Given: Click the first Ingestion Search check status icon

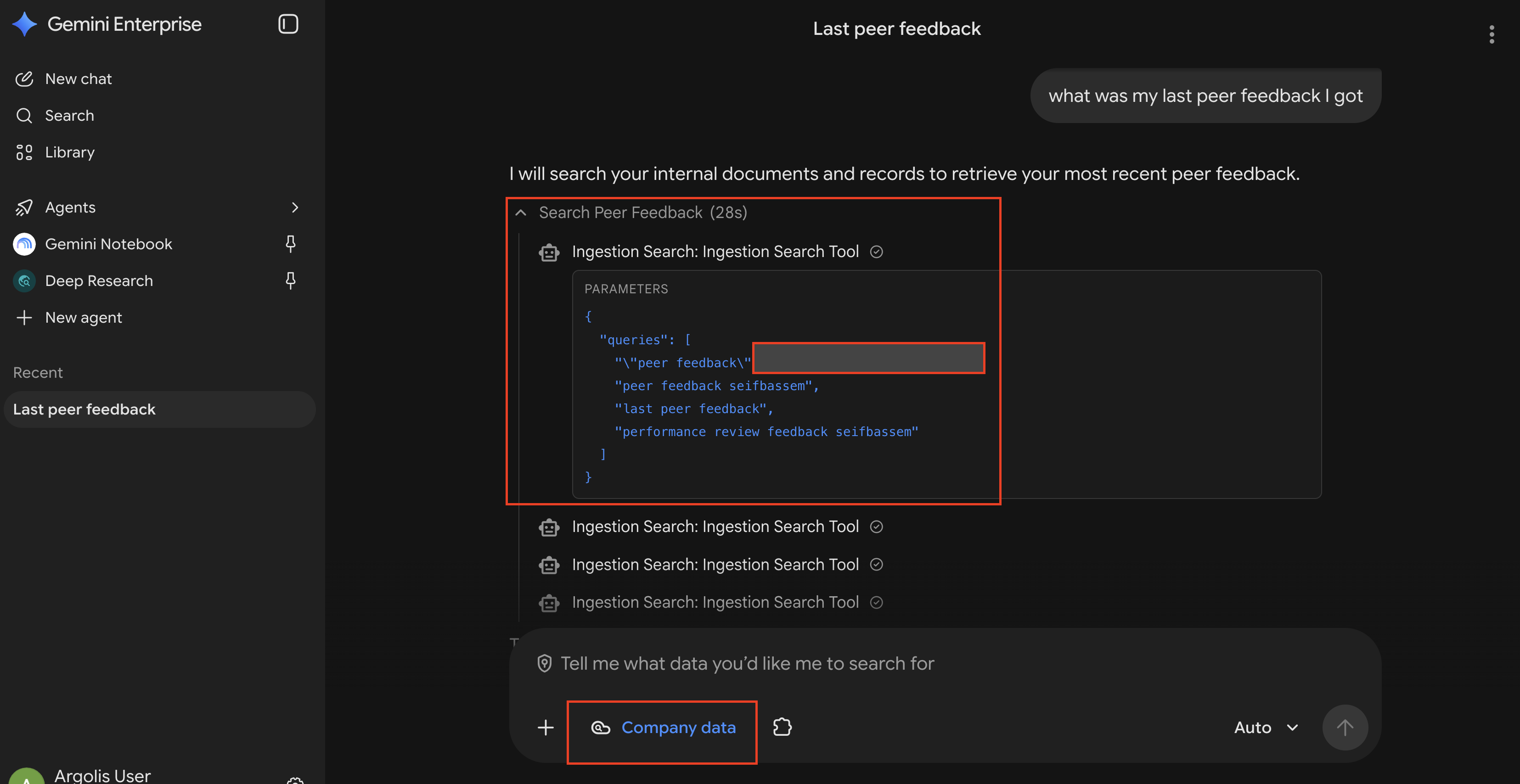Looking at the screenshot, I should [876, 252].
